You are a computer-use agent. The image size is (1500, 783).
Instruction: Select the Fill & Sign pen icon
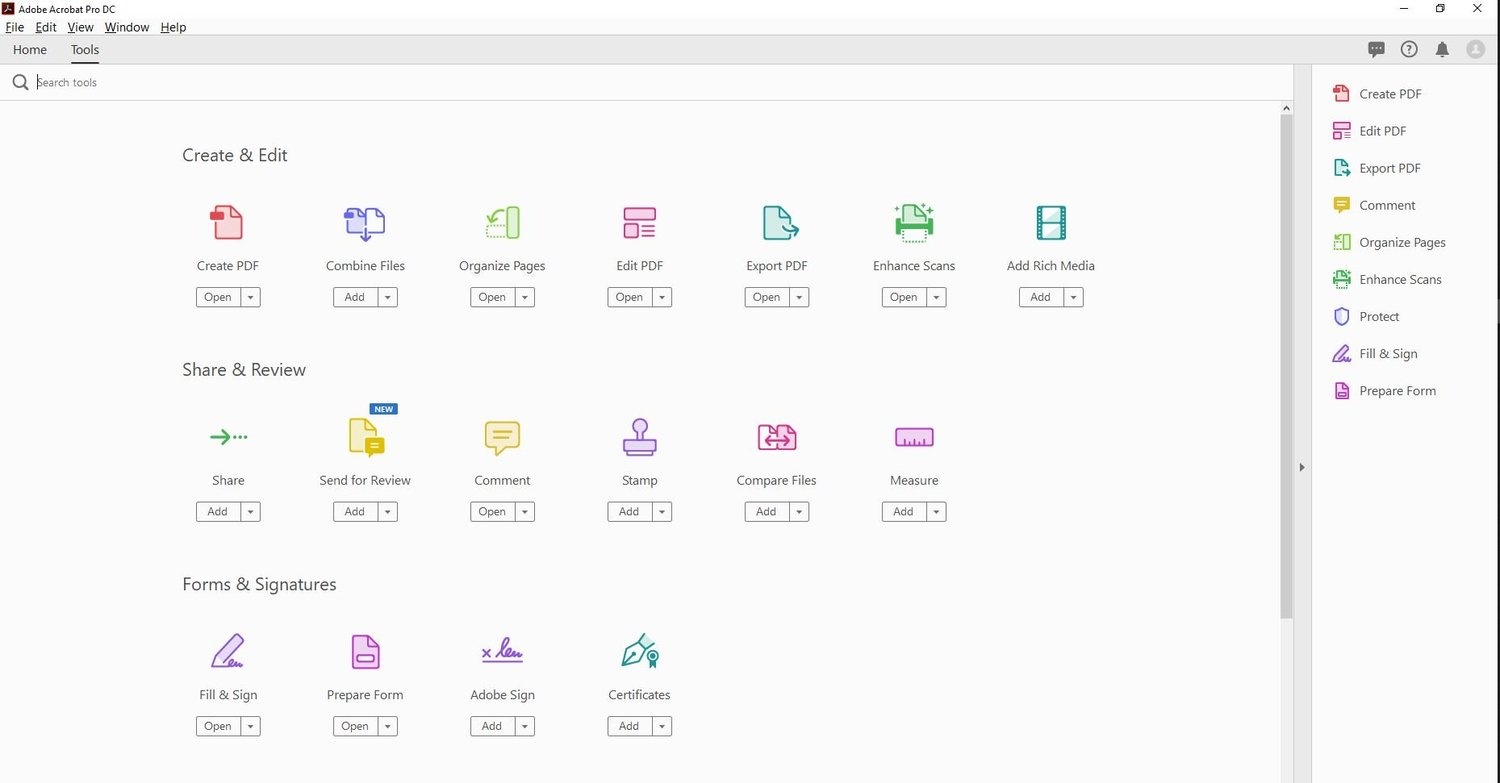pos(227,651)
